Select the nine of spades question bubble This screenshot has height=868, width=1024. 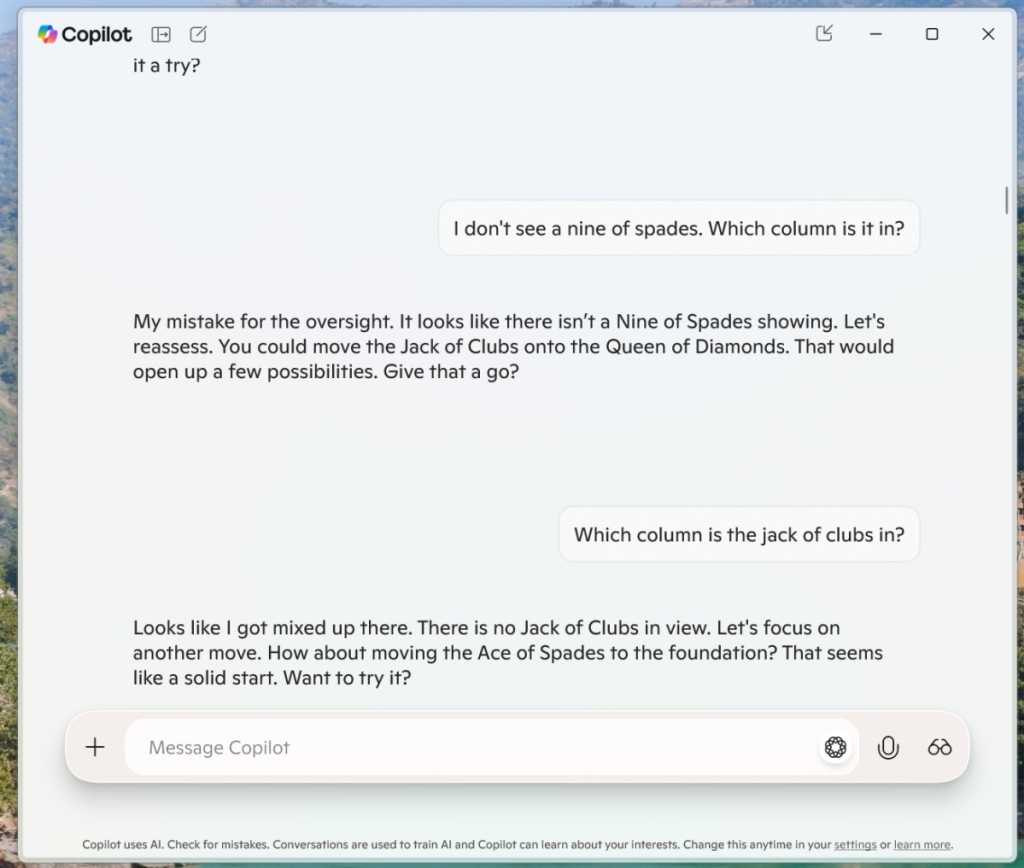click(679, 228)
